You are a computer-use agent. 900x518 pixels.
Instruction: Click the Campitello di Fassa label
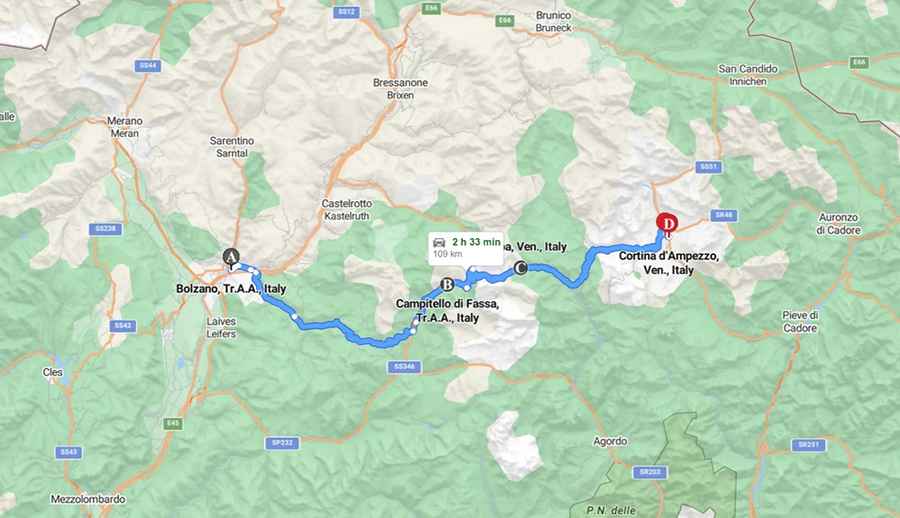coord(447,310)
